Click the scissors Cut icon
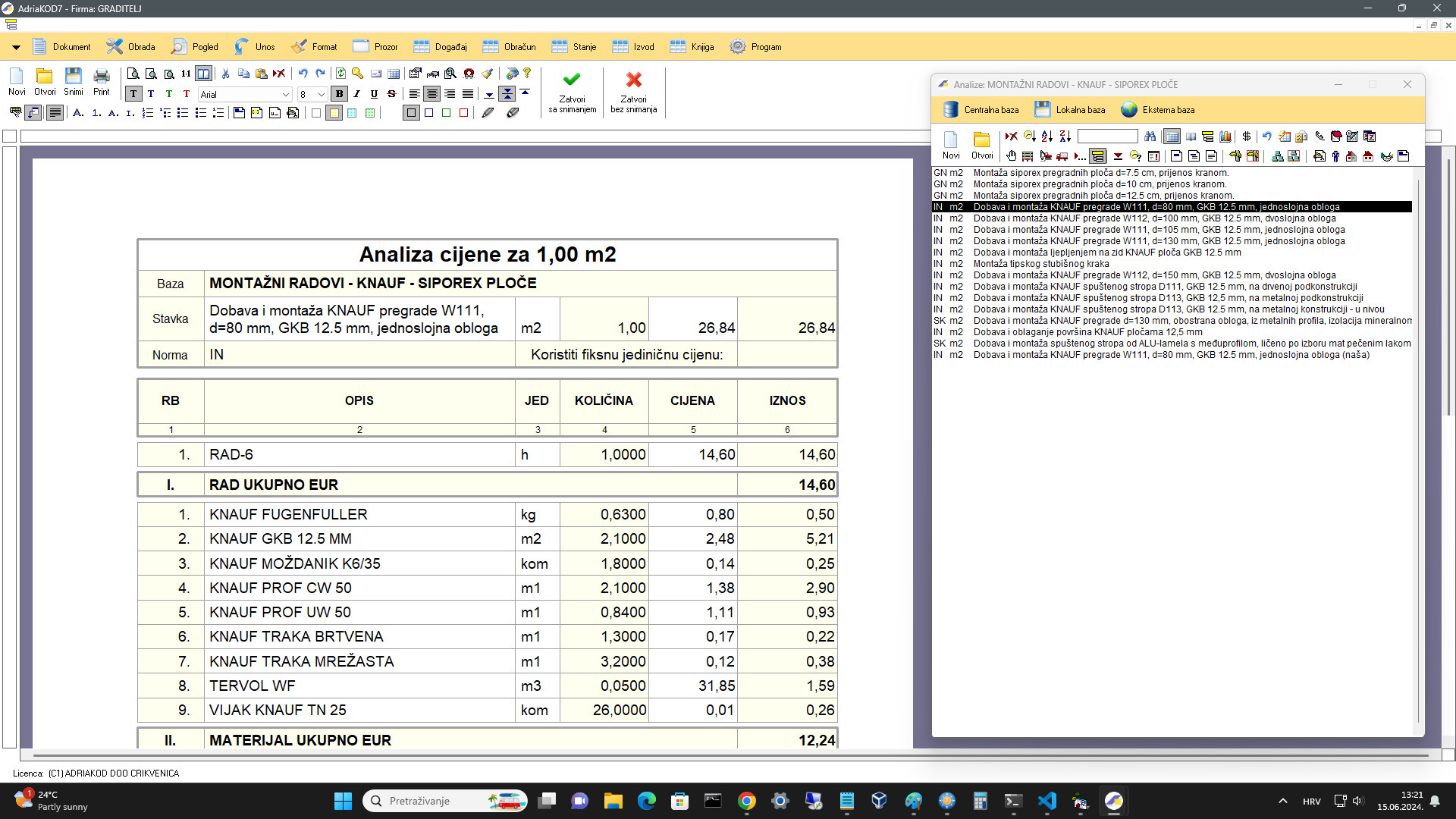Viewport: 1456px width, 819px height. (x=225, y=74)
